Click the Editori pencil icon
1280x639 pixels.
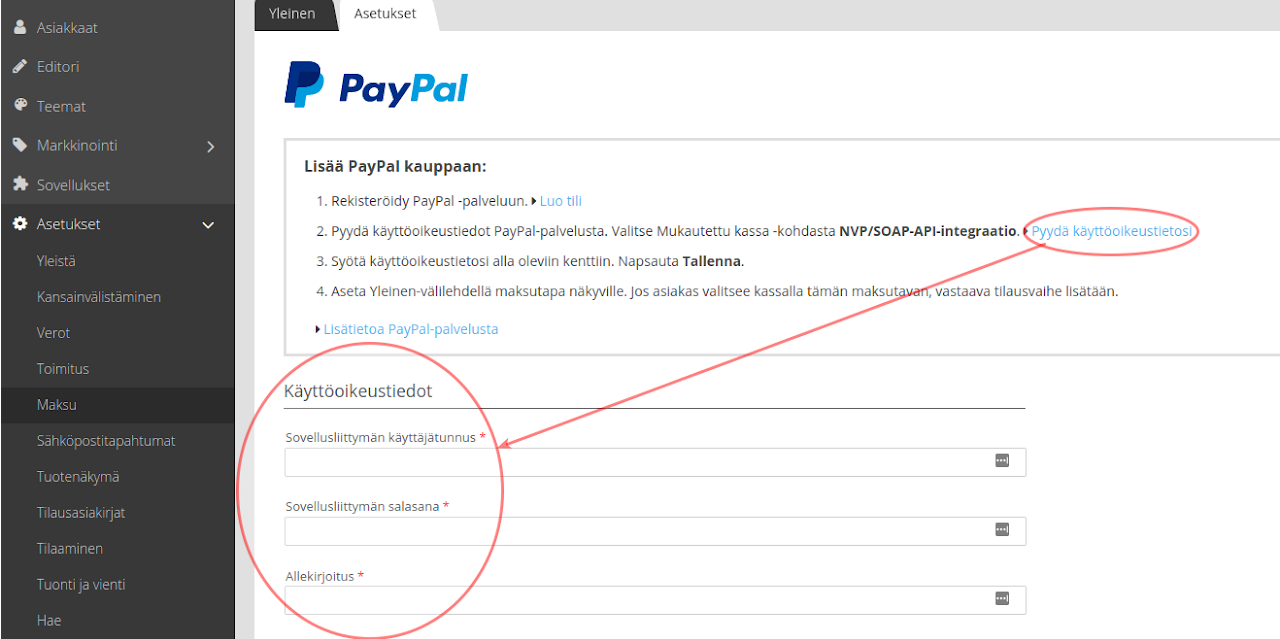19,66
